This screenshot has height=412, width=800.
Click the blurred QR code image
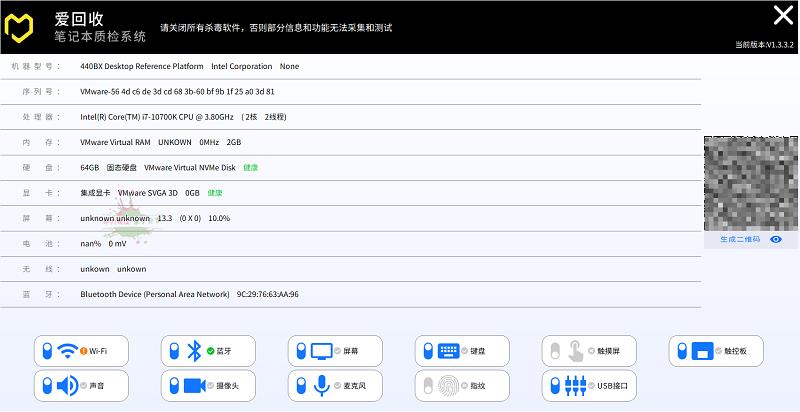750,182
